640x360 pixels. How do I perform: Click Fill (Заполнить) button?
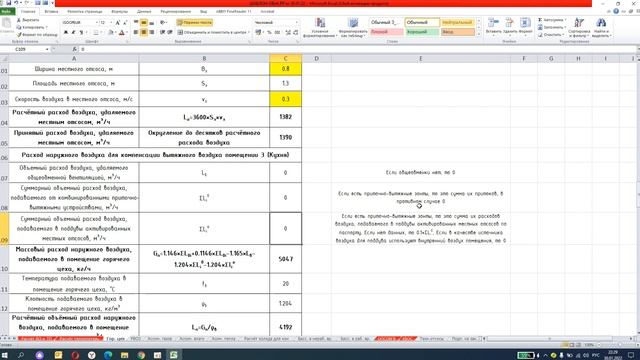[x=552, y=27]
